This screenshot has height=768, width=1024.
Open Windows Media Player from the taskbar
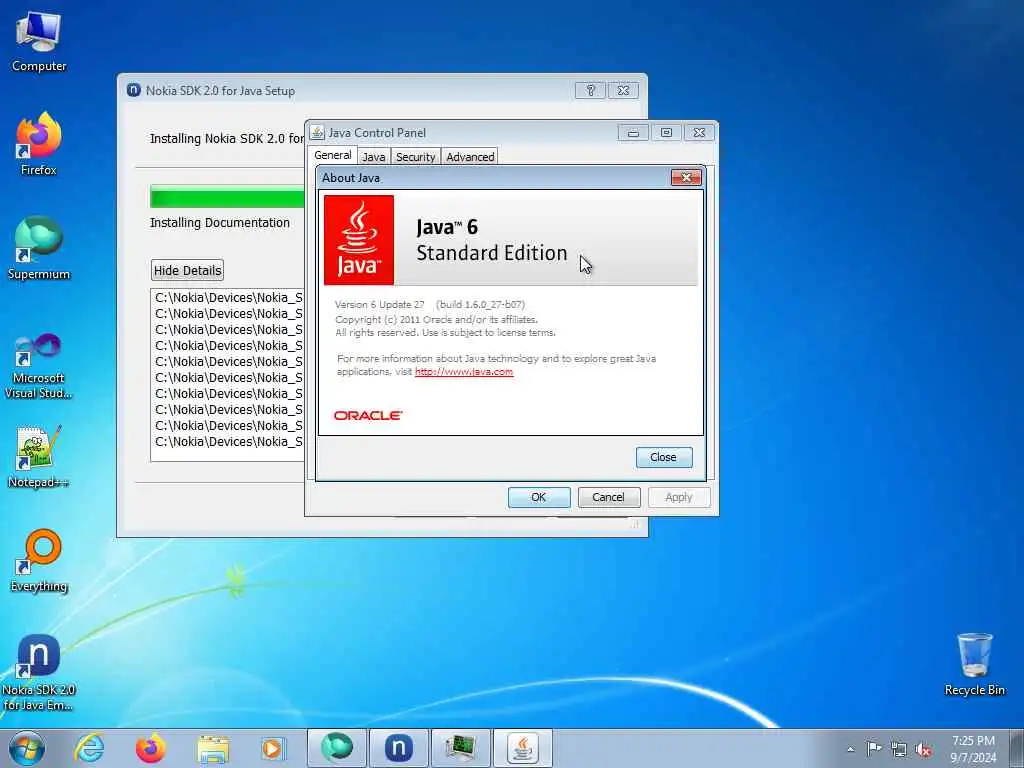point(272,749)
